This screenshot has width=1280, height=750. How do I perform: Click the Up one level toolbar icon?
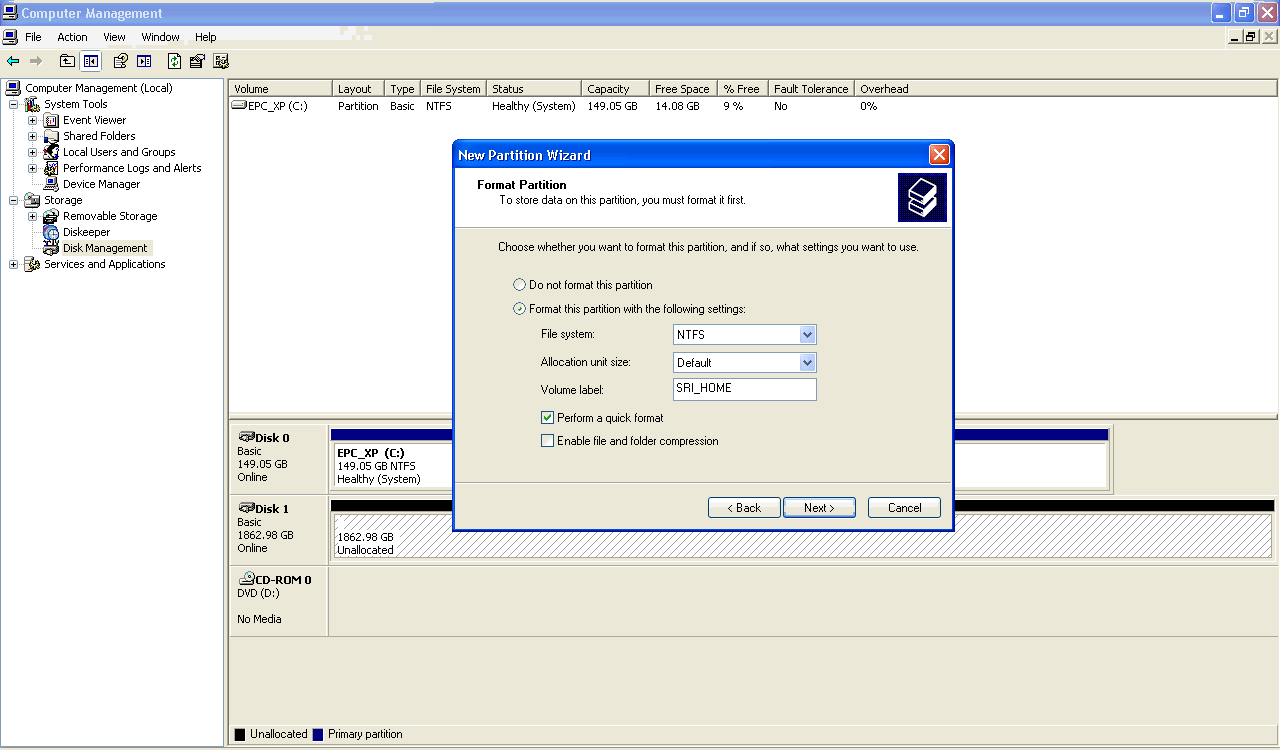point(67,61)
